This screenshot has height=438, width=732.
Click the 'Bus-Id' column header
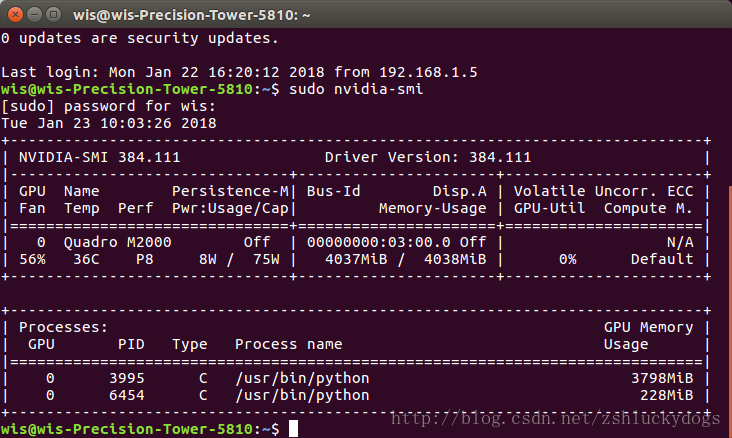(333, 191)
